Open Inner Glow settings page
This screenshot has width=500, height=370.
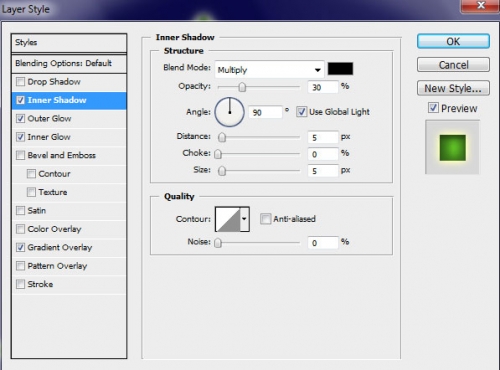49,137
